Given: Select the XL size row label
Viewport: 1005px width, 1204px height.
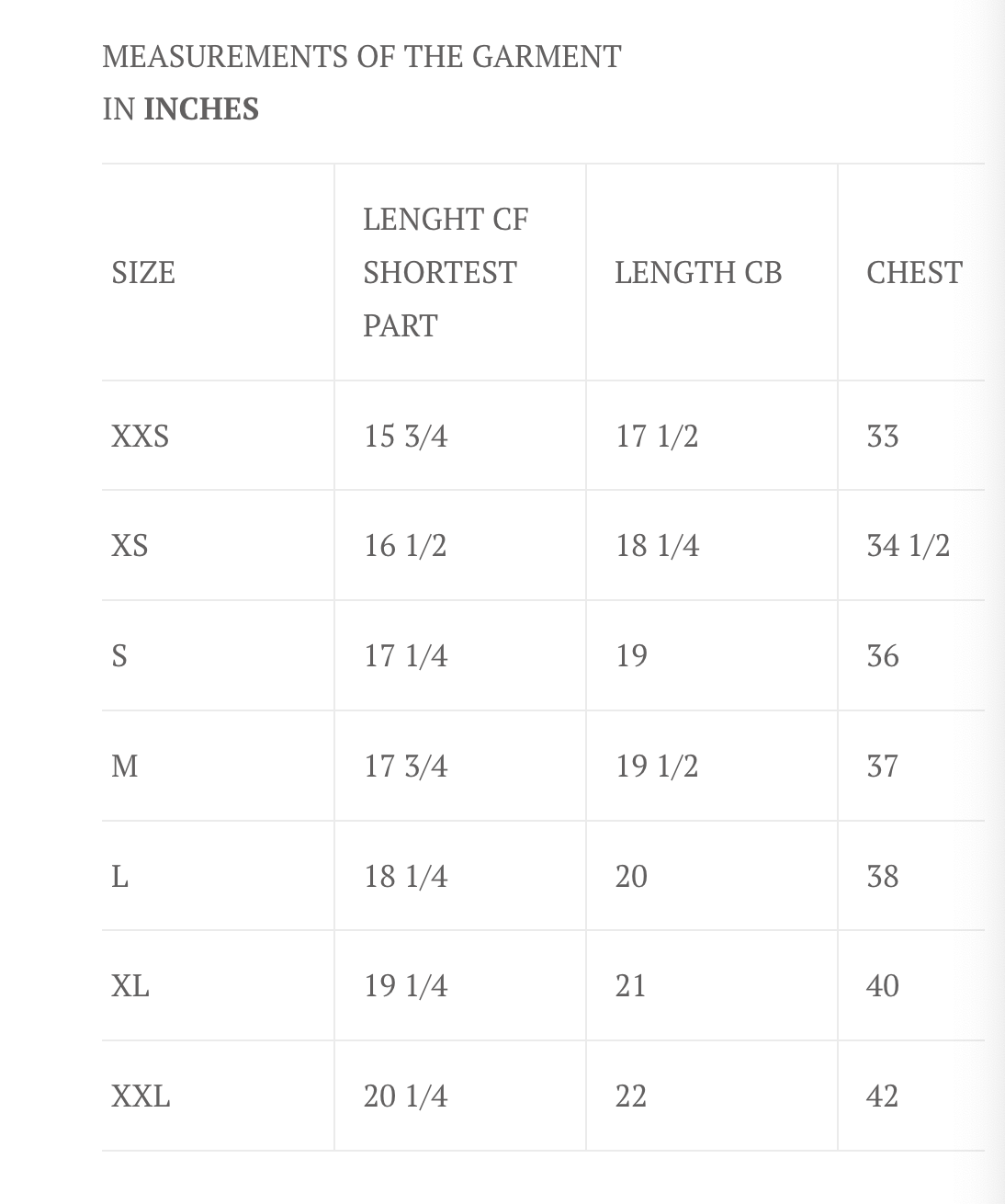Looking at the screenshot, I should point(130,986).
